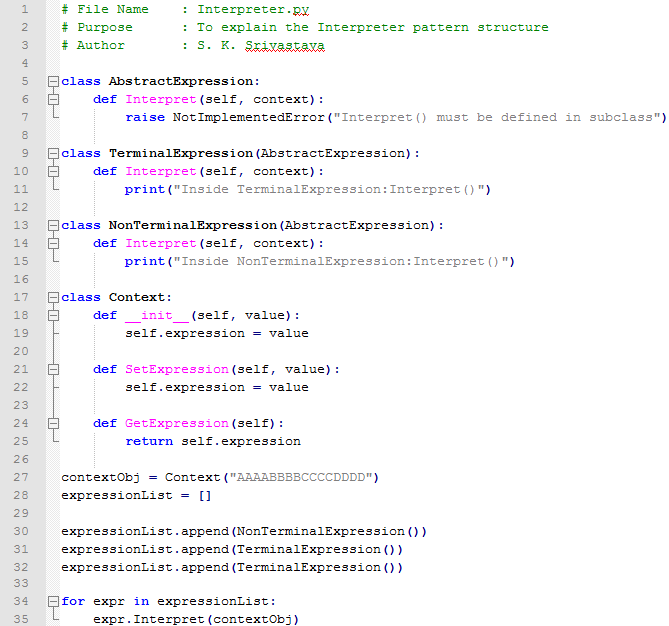Click the Interpret method name on line 6

coord(161,99)
